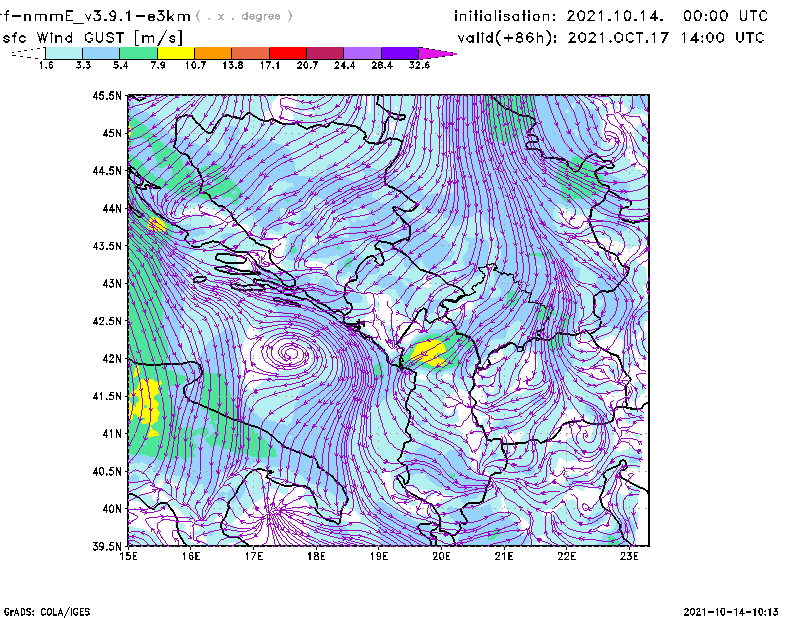Viewport: 800px width, 618px height.
Task: Click the 18E longitude label
Action: 316,556
